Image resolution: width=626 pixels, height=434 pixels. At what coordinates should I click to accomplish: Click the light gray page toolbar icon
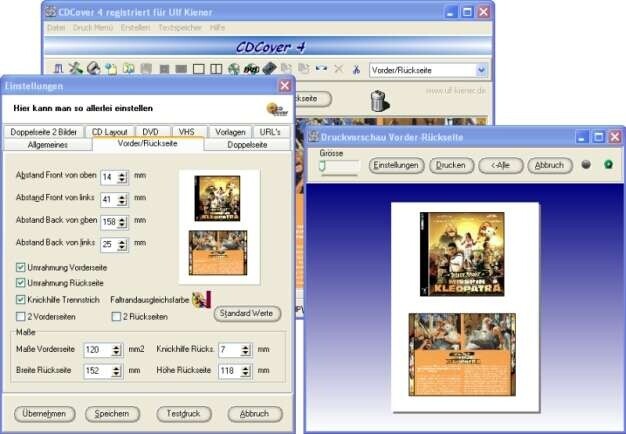coord(146,69)
